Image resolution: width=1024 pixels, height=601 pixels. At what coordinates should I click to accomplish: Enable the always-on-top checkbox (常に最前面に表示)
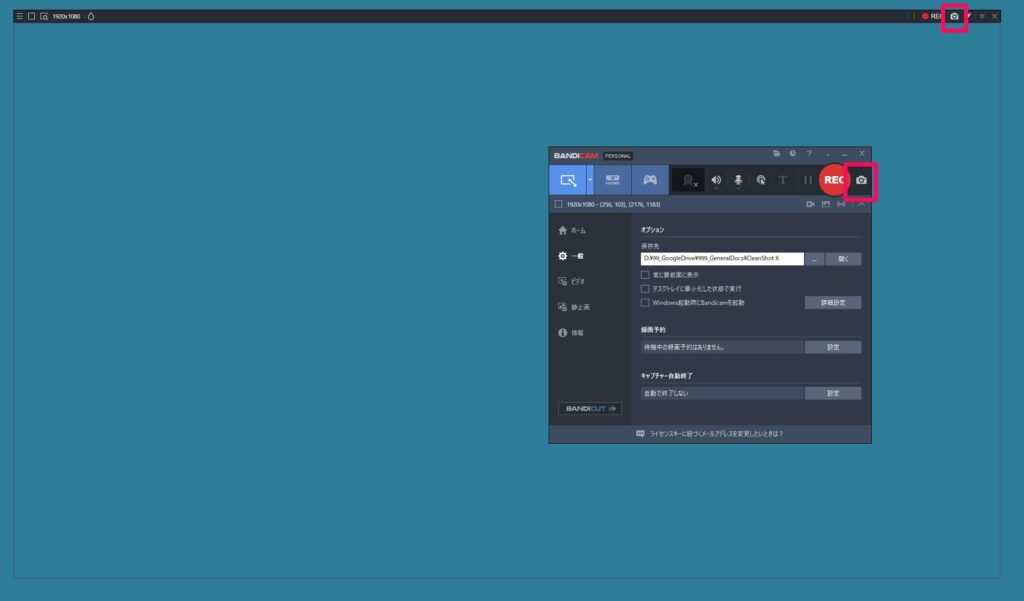645,274
